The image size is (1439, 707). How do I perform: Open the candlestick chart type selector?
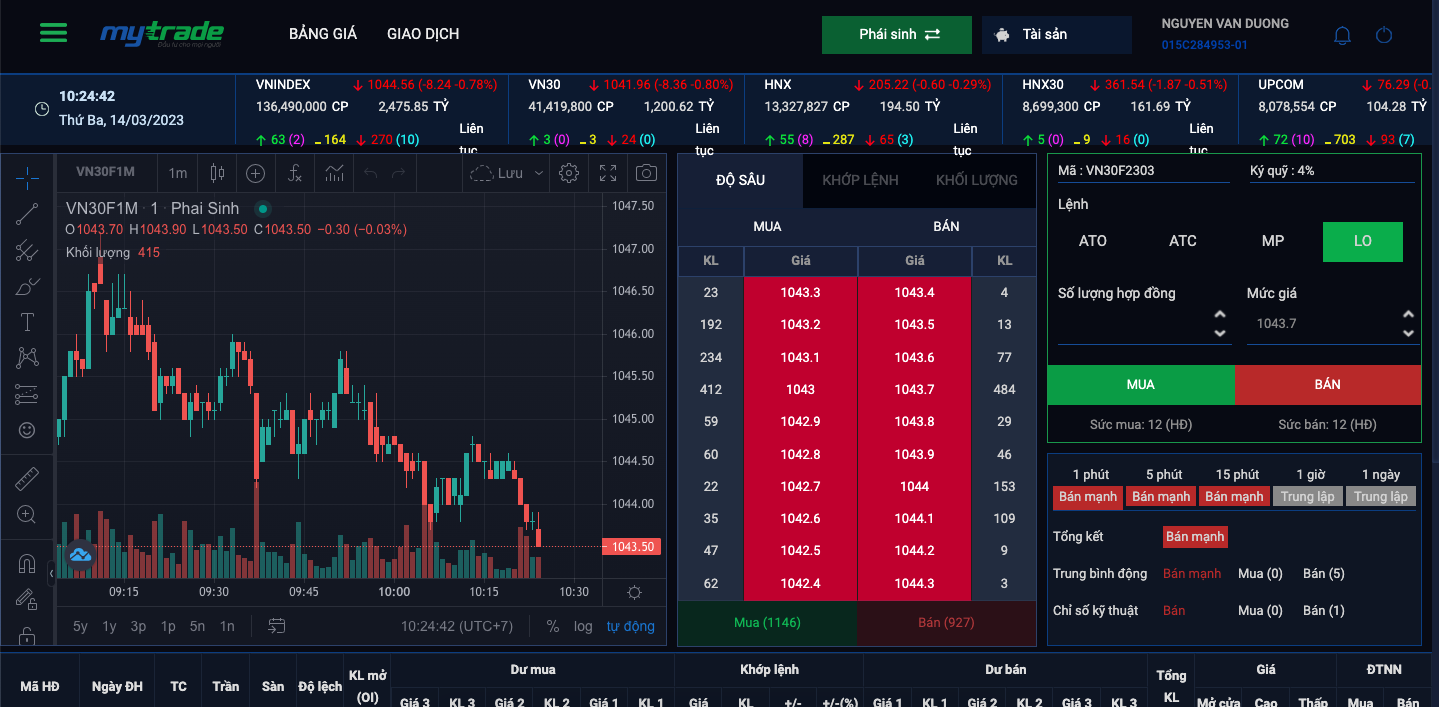pyautogui.click(x=217, y=173)
